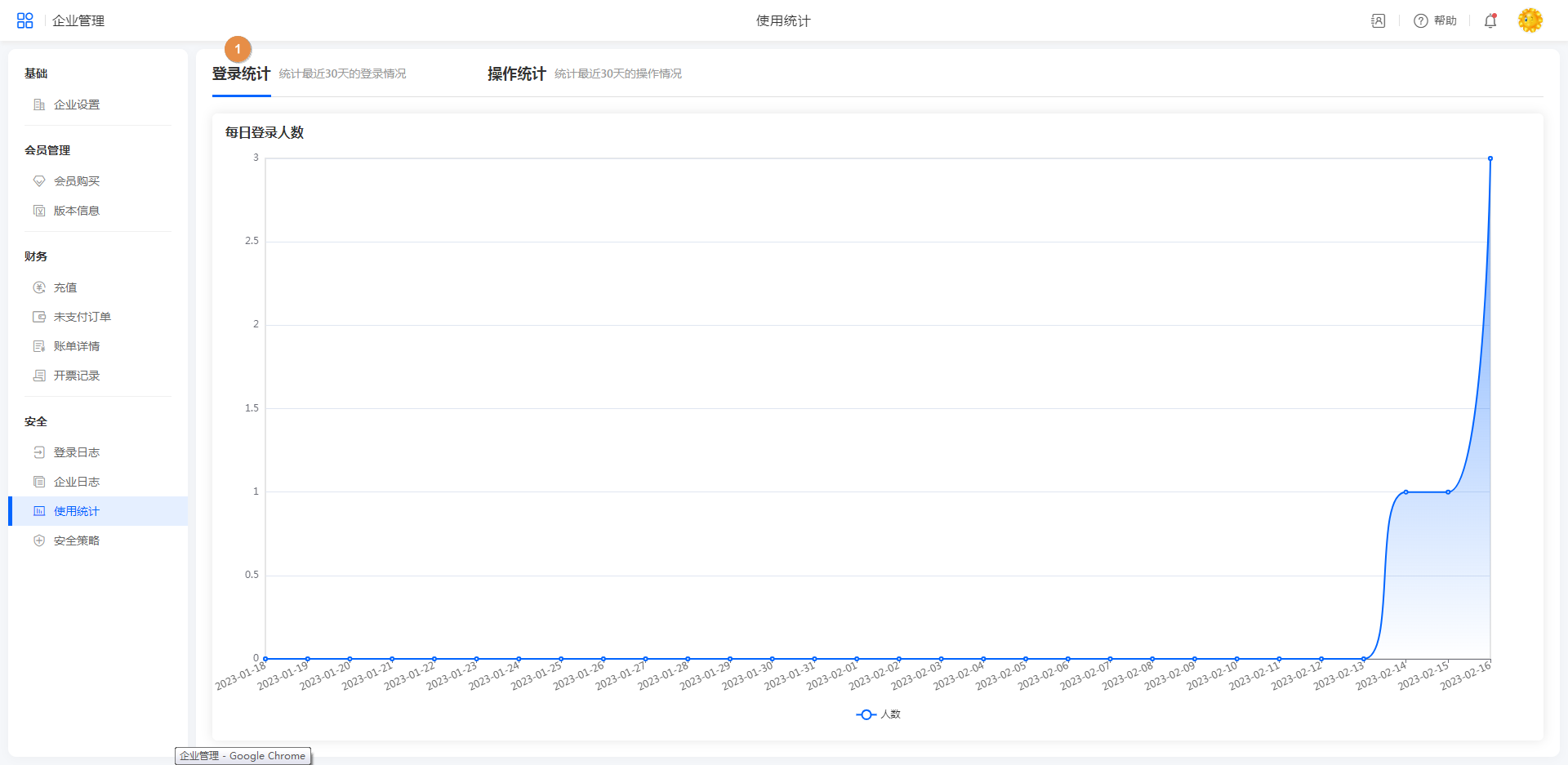The image size is (1568, 765).
Task: Open 帮助 help link
Action: coord(1436,21)
